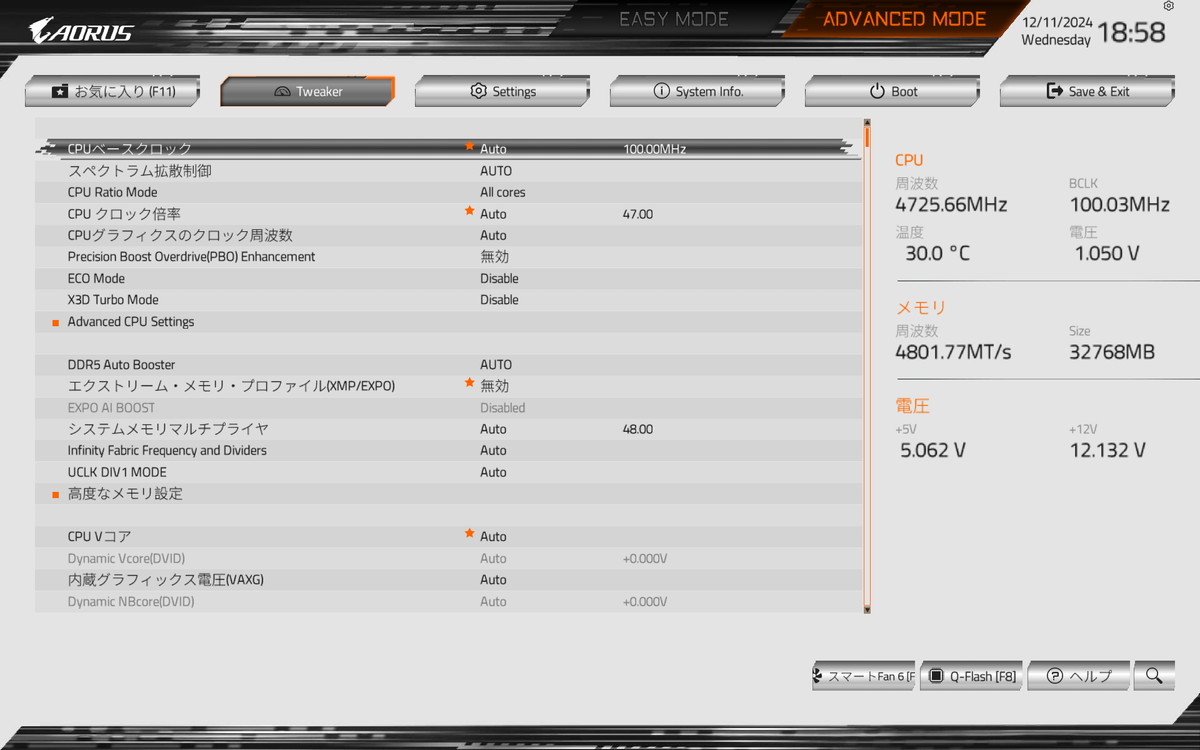The width and height of the screenshot is (1200, 750).
Task: Click the gear icon above the clock
Action: click(1169, 6)
